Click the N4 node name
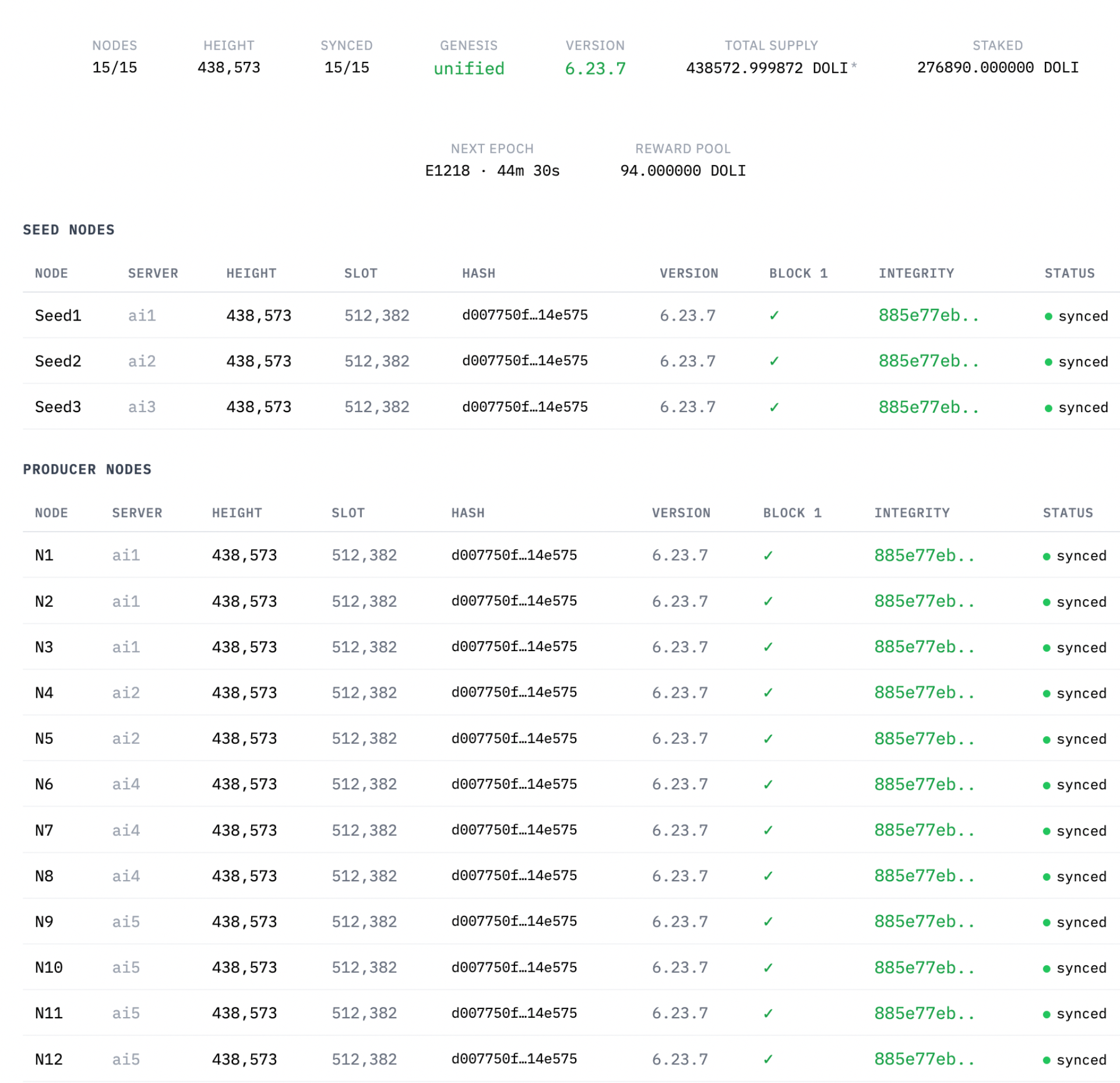The height and width of the screenshot is (1083, 1120). point(44,692)
